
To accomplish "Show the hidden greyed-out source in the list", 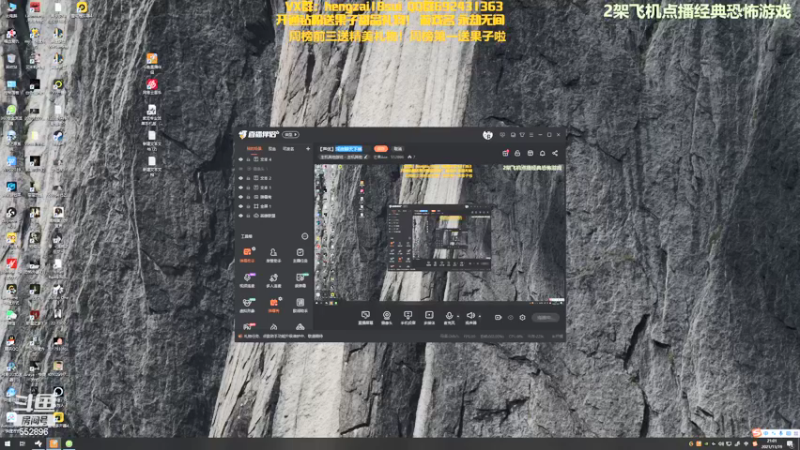I will coord(241,169).
